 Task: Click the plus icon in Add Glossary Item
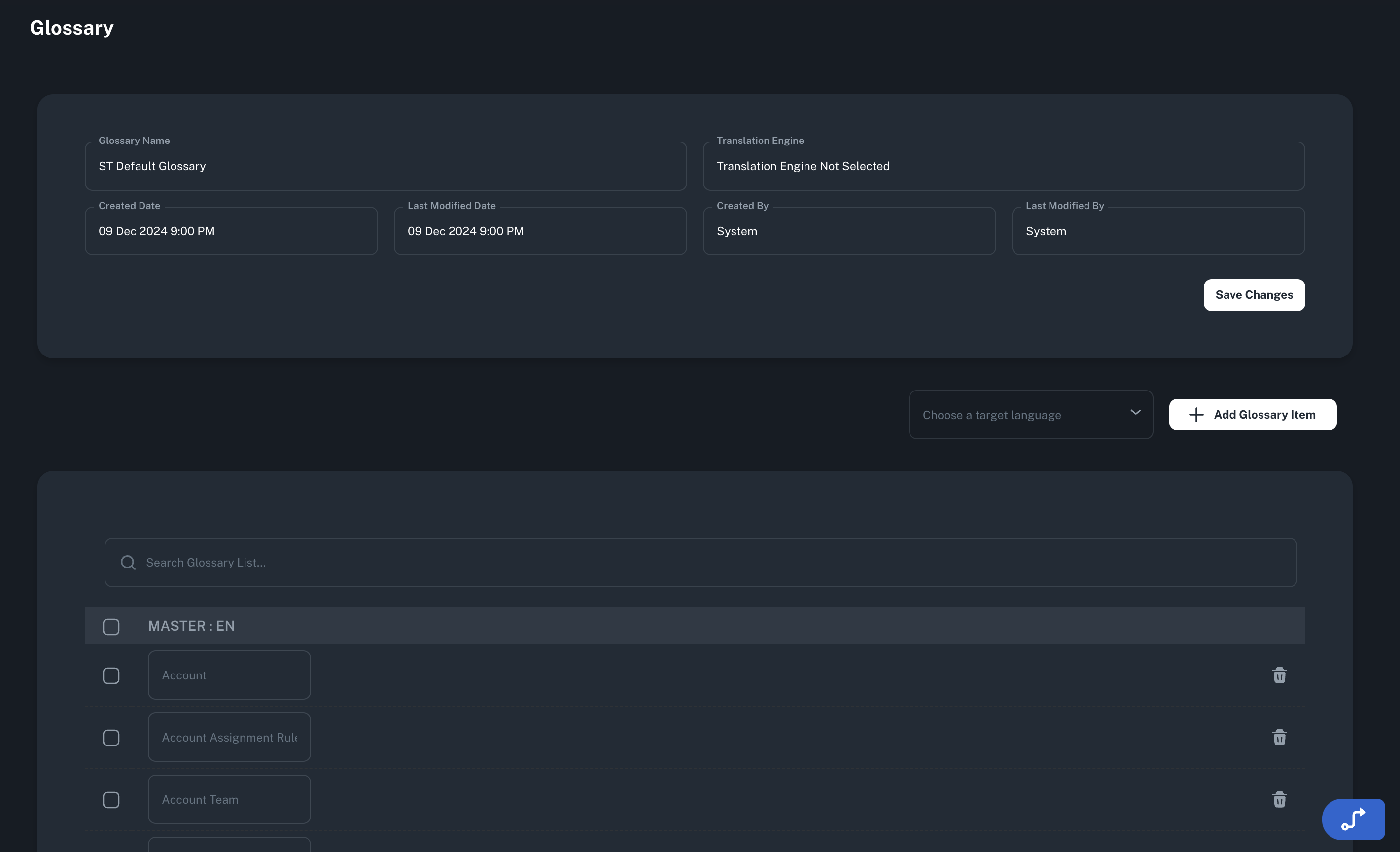[1196, 414]
